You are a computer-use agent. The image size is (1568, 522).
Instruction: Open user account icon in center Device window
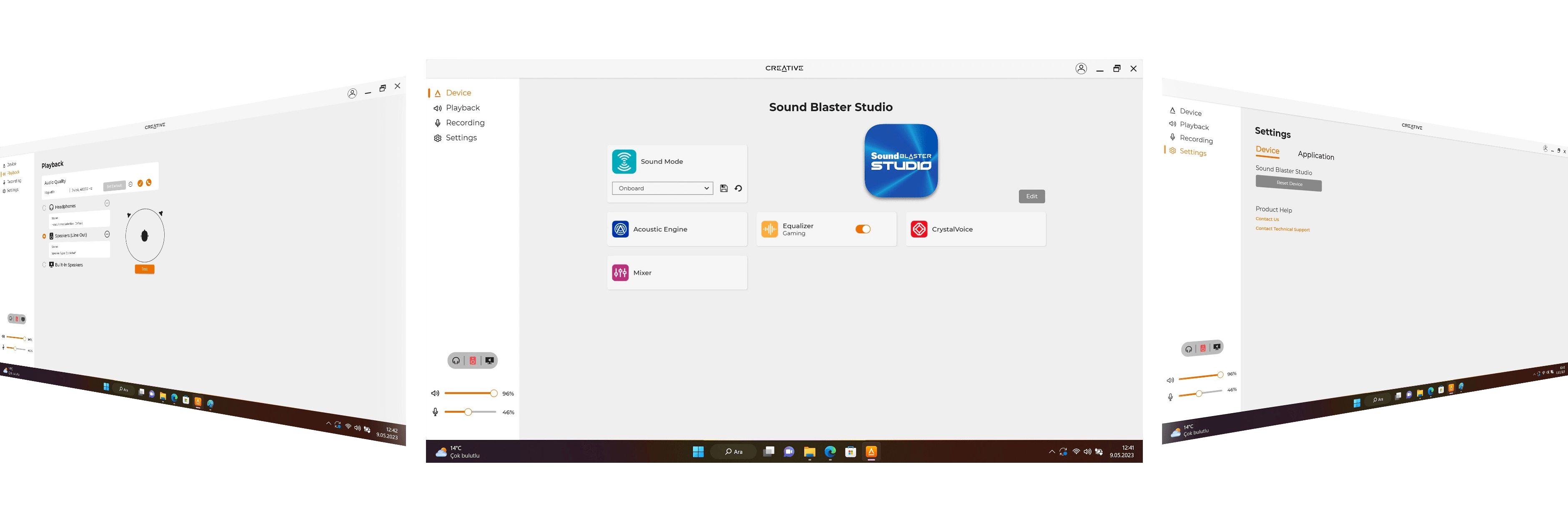pos(1081,69)
